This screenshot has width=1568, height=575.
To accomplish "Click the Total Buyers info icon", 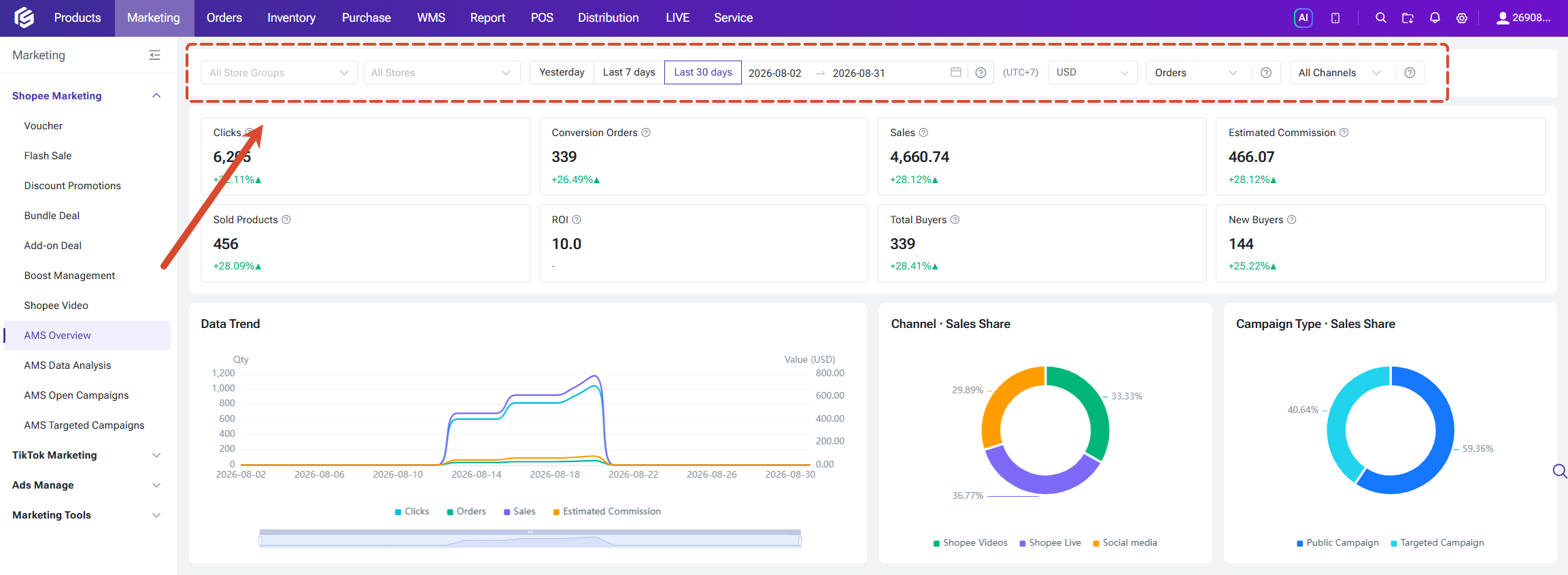I will click(955, 220).
